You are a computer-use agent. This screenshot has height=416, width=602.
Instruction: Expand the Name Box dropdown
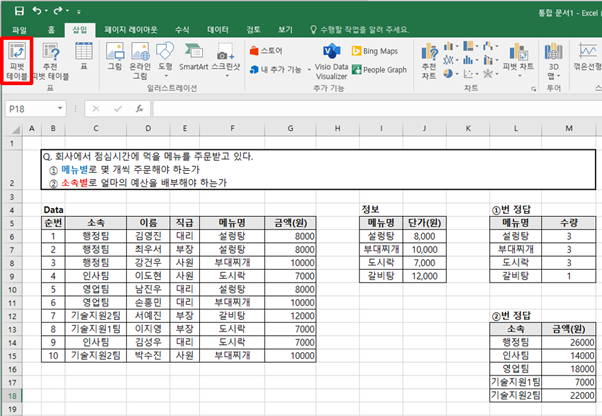[60, 109]
